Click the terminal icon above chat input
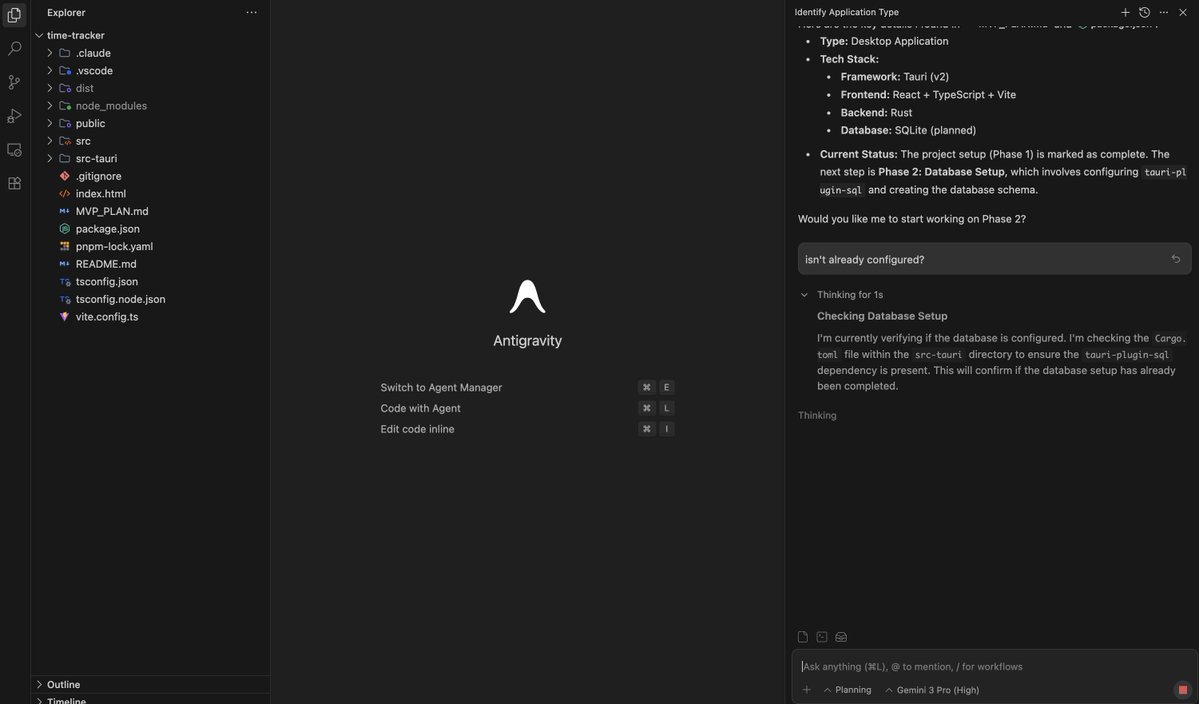Viewport: 1199px width, 704px height. 822,637
